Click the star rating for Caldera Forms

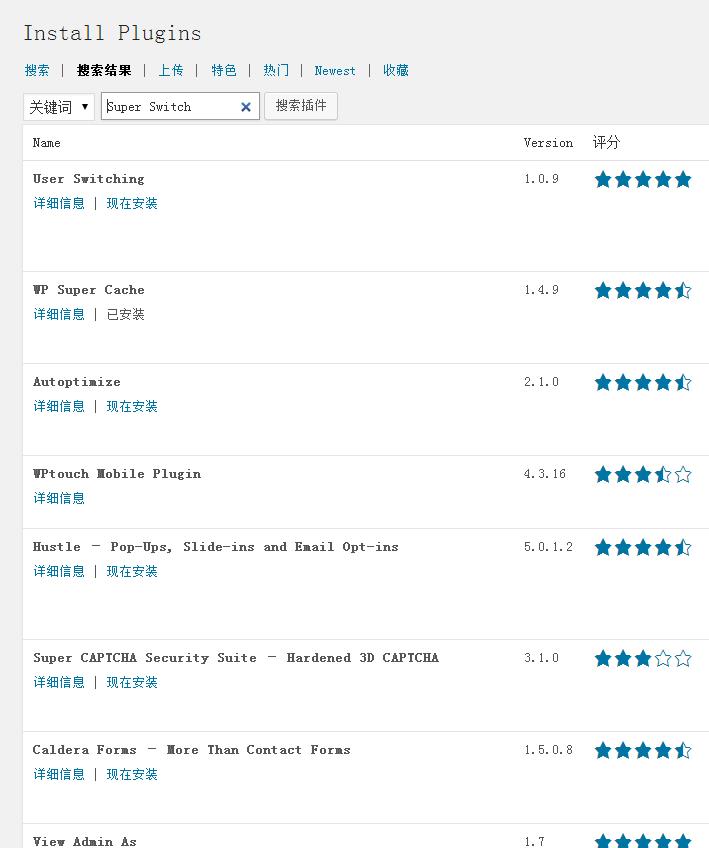[643, 750]
